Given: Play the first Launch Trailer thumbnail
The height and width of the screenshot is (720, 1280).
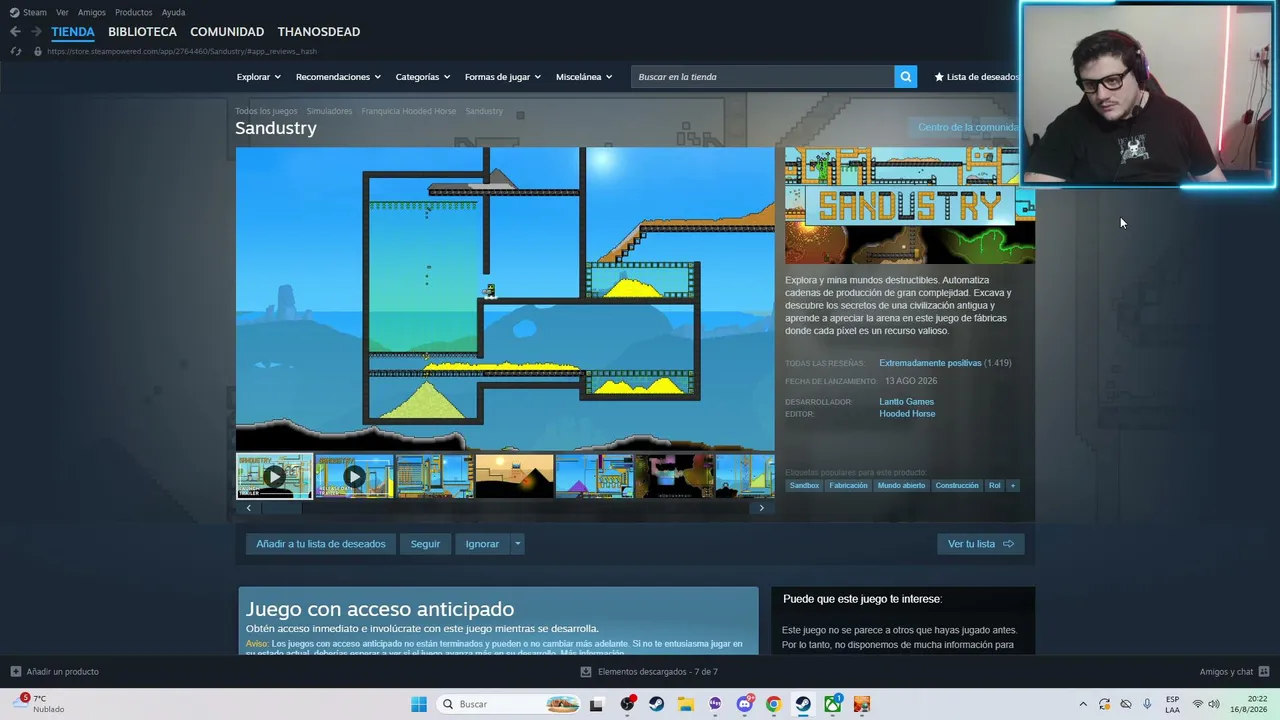Looking at the screenshot, I should click(x=274, y=477).
